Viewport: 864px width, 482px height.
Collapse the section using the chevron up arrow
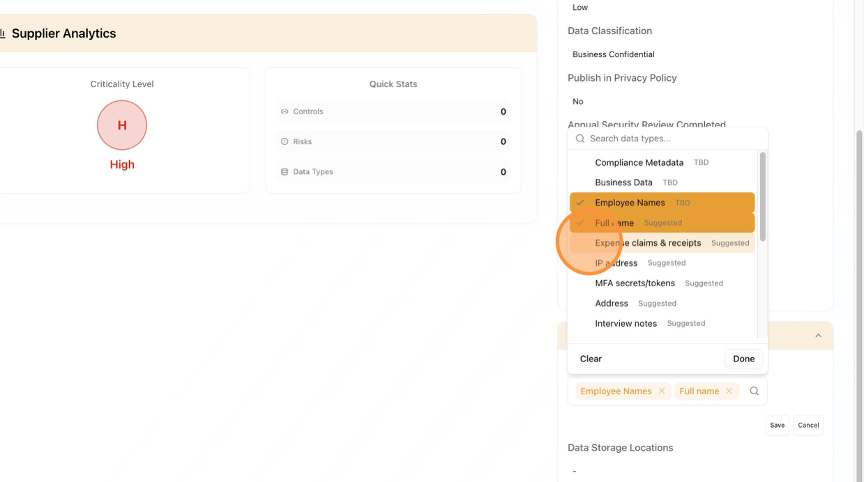pos(818,336)
